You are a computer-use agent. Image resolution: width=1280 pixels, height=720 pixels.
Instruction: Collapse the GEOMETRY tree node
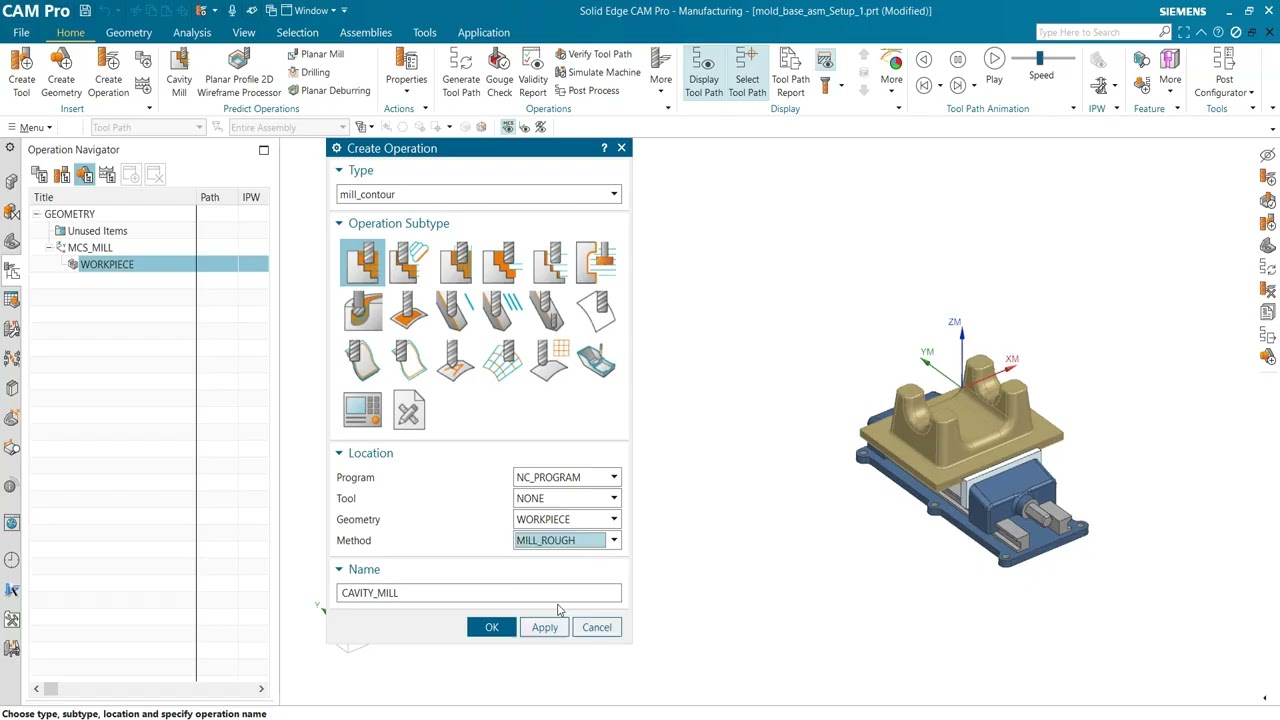36,214
